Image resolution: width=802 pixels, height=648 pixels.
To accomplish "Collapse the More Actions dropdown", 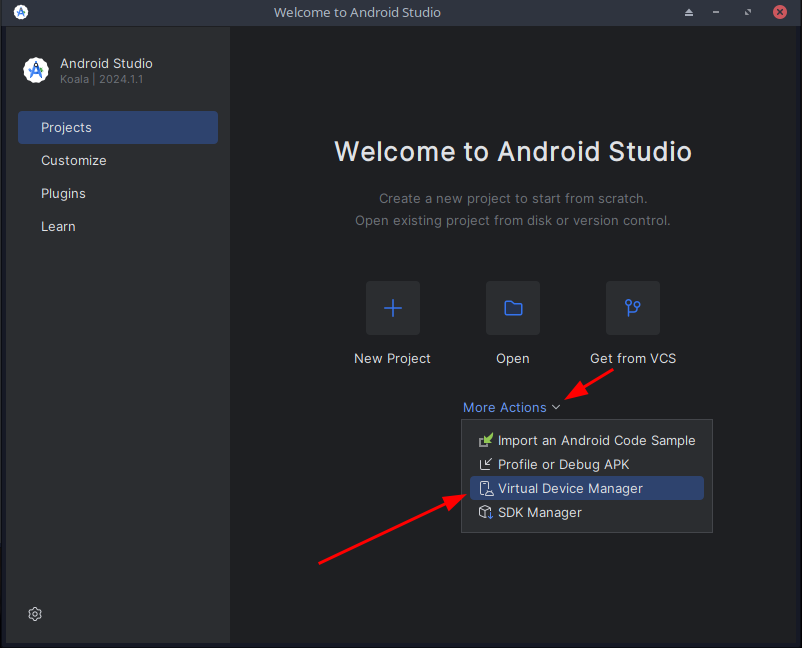I will point(511,407).
